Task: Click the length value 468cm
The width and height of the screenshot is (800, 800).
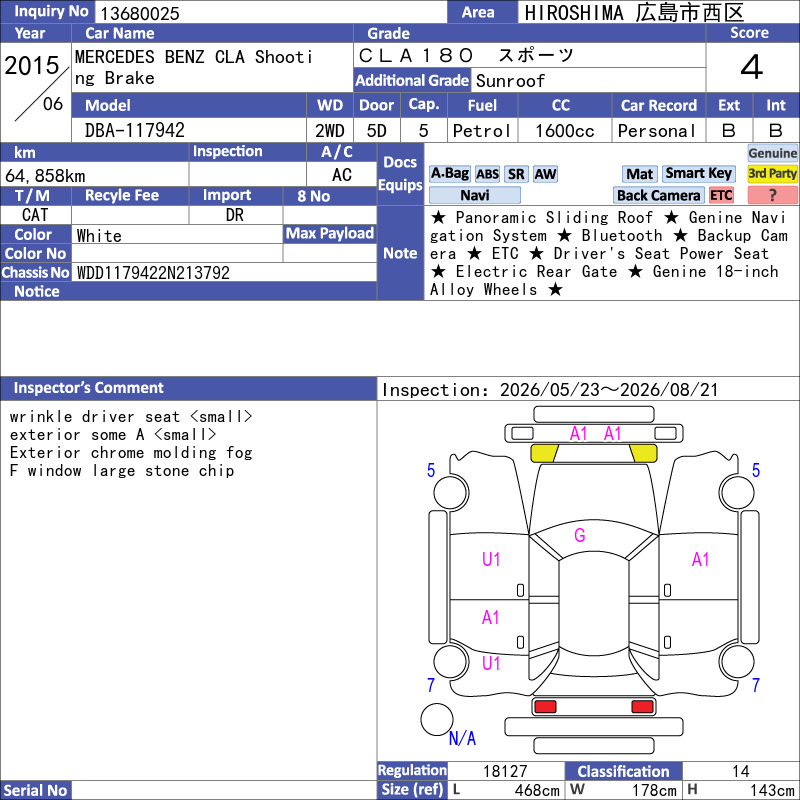Action: [537, 790]
